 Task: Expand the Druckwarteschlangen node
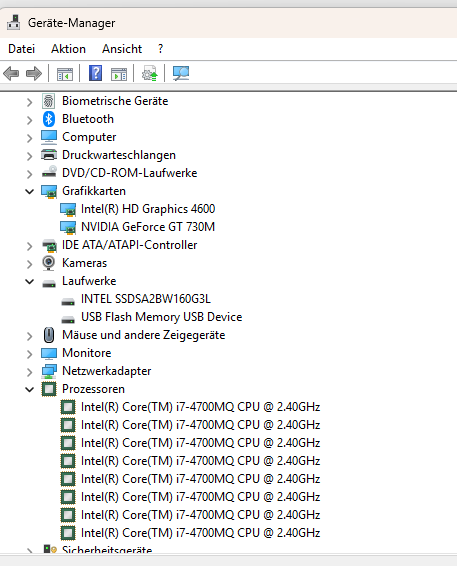pyautogui.click(x=30, y=156)
